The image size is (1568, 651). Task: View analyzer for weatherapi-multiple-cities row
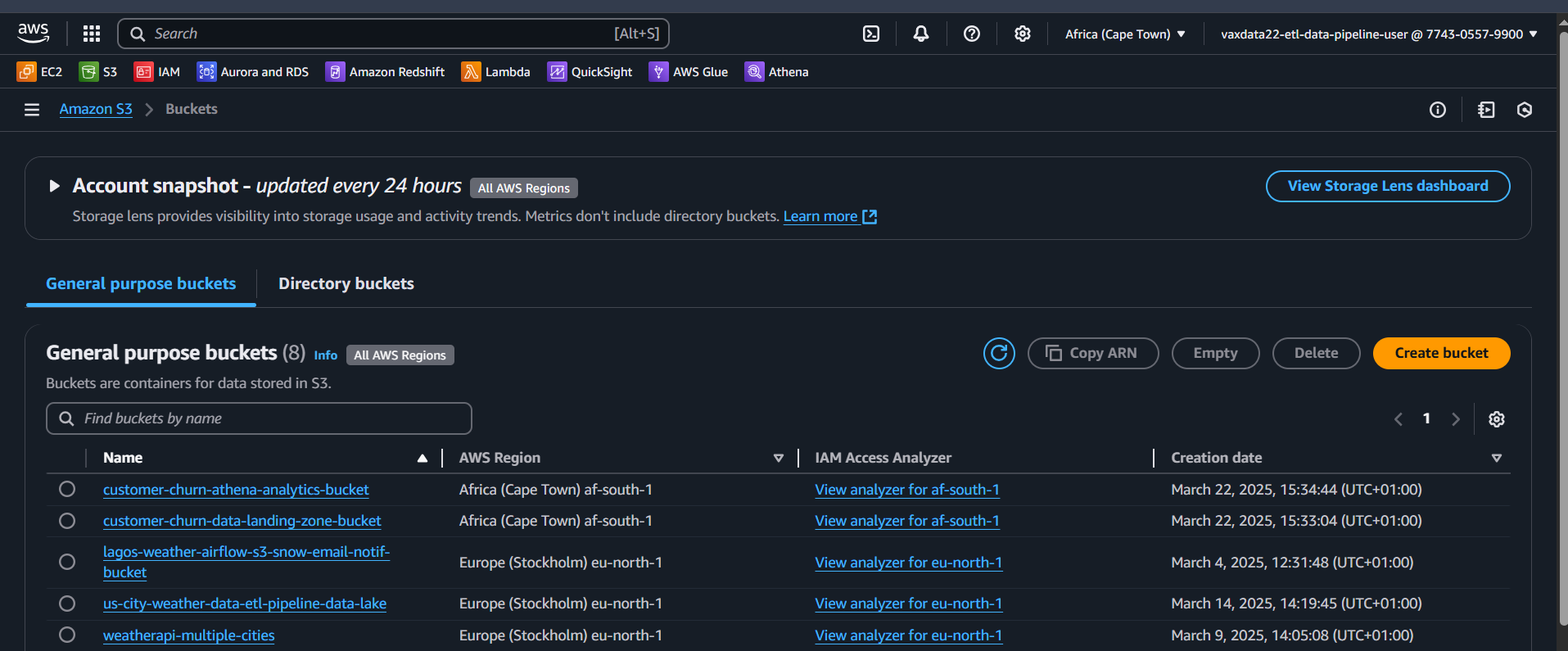pyautogui.click(x=909, y=635)
